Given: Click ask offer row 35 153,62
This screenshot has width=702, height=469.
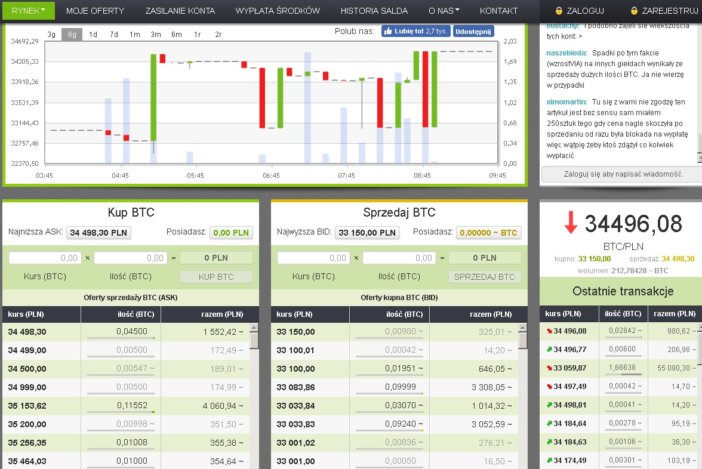Looking at the screenshot, I should [126, 406].
